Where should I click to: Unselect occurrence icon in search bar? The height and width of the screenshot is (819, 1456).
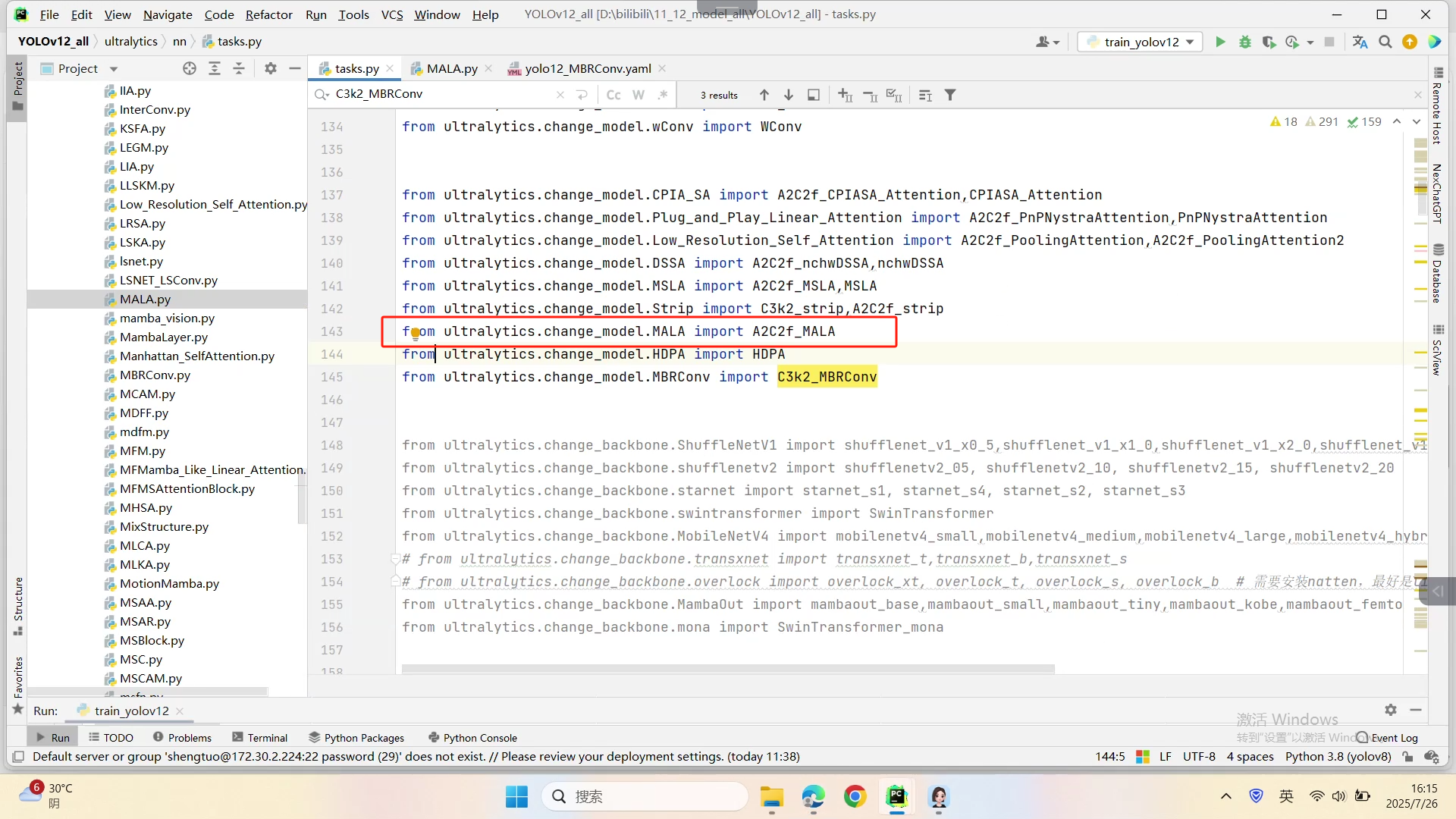871,95
